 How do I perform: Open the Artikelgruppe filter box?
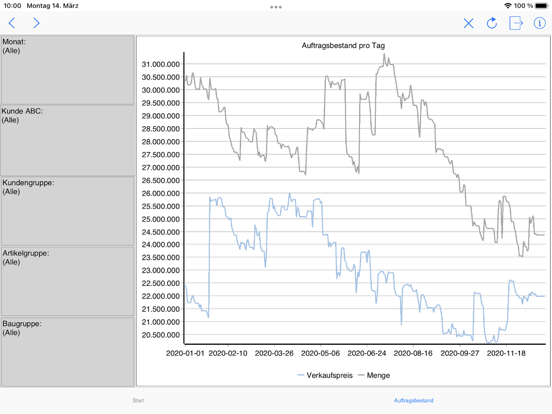click(x=67, y=281)
